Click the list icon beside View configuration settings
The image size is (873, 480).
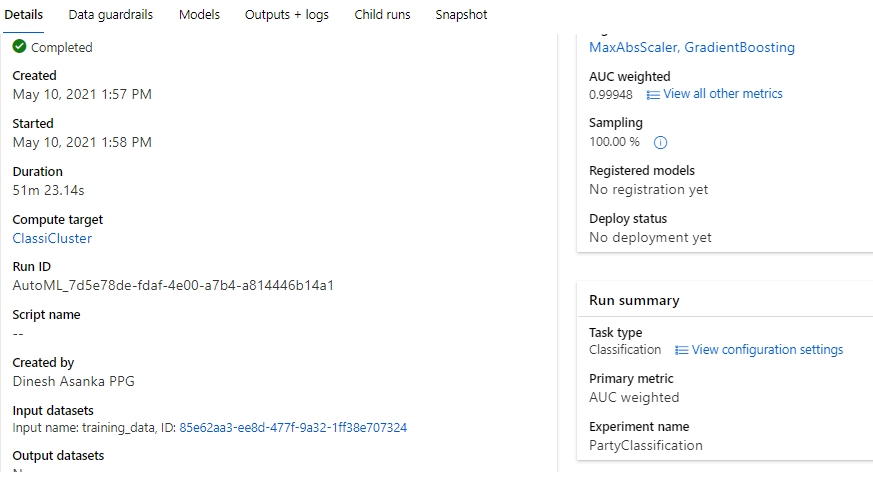[682, 350]
